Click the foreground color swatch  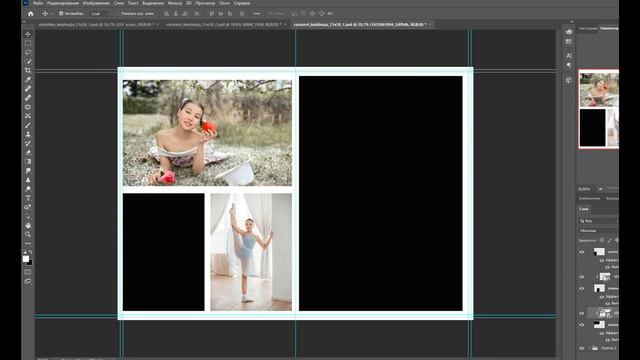pos(26,259)
